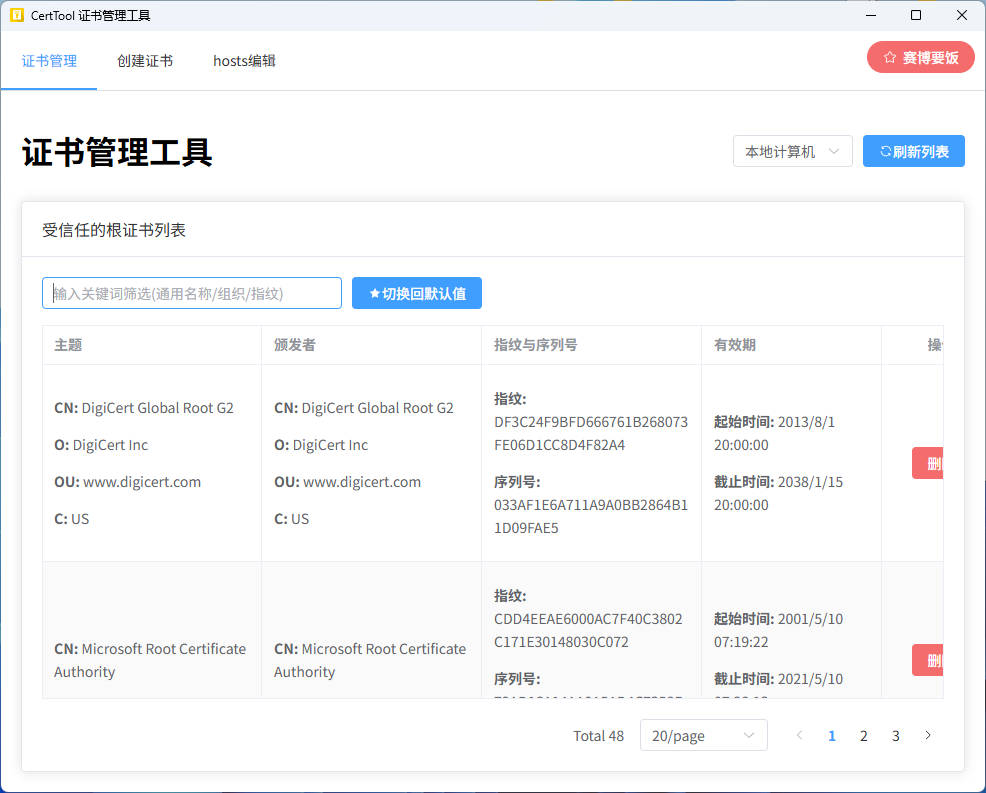Open the 20/page page size dropdown
Screen dimensions: 986x793
point(704,735)
